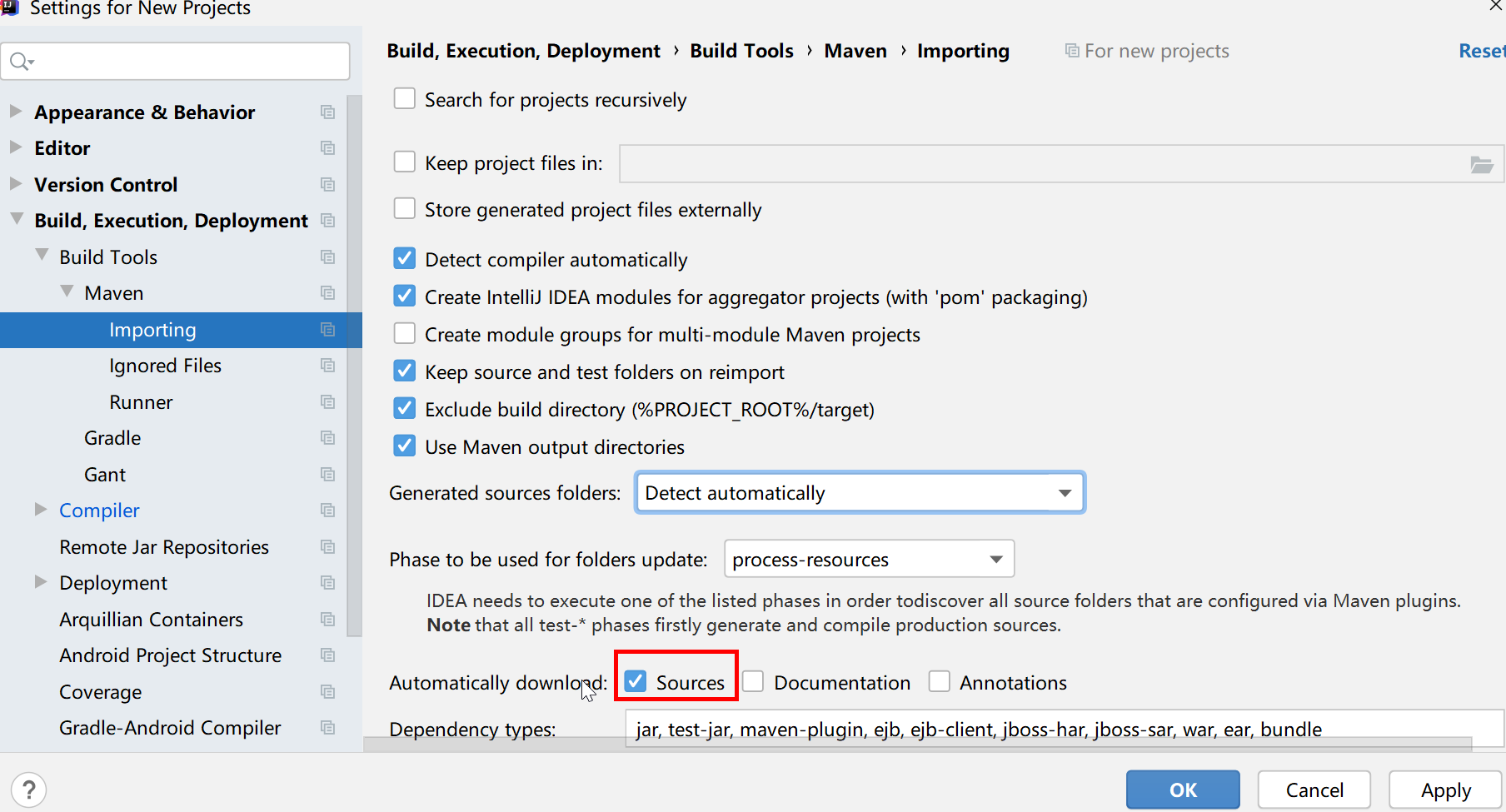Click Cancel button
This screenshot has width=1506, height=812.
coord(1314,790)
